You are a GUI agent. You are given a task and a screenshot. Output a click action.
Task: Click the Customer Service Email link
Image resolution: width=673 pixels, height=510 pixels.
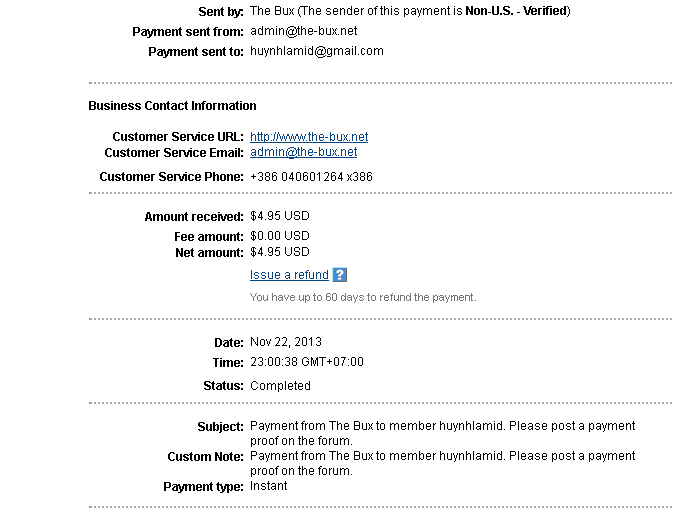[x=303, y=153]
